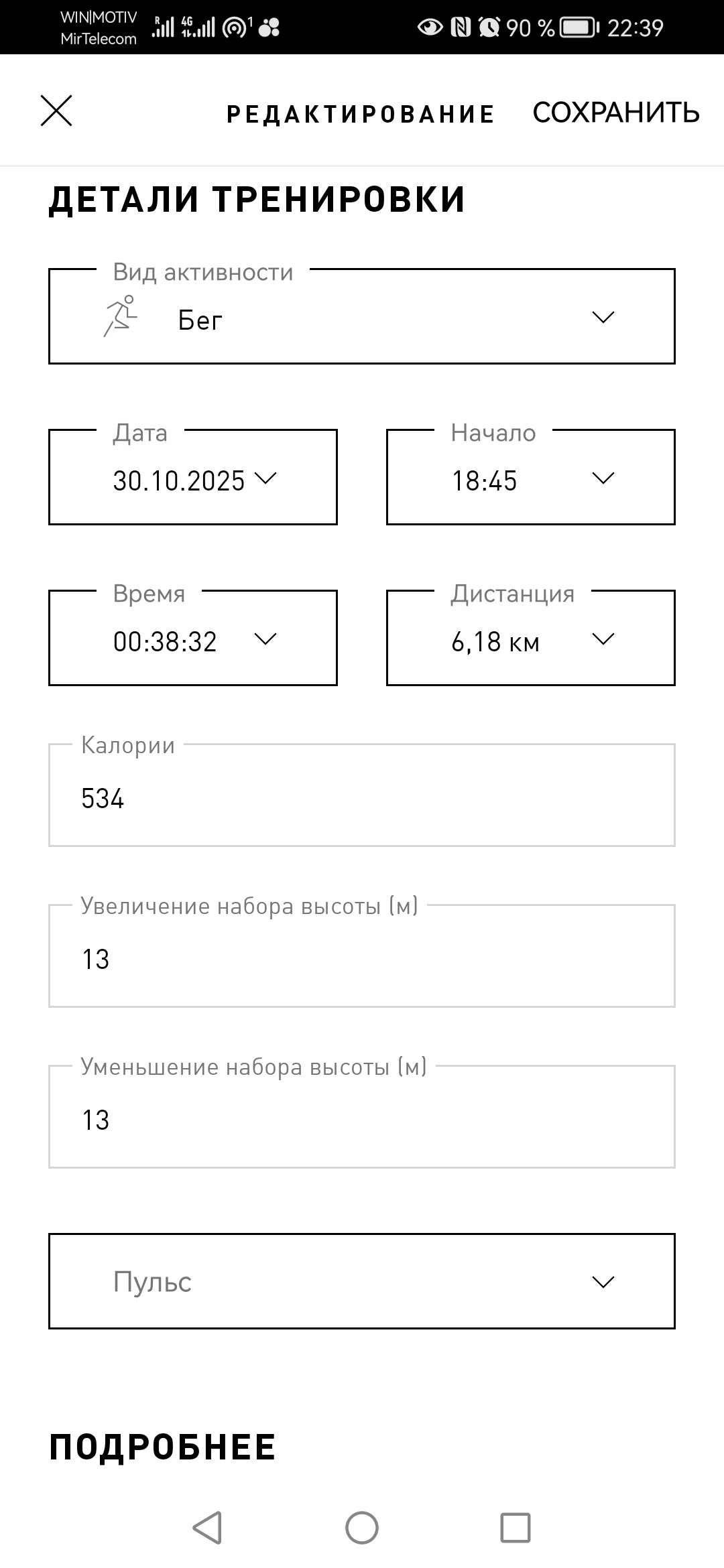Tap the Android home circle button

362,1528
